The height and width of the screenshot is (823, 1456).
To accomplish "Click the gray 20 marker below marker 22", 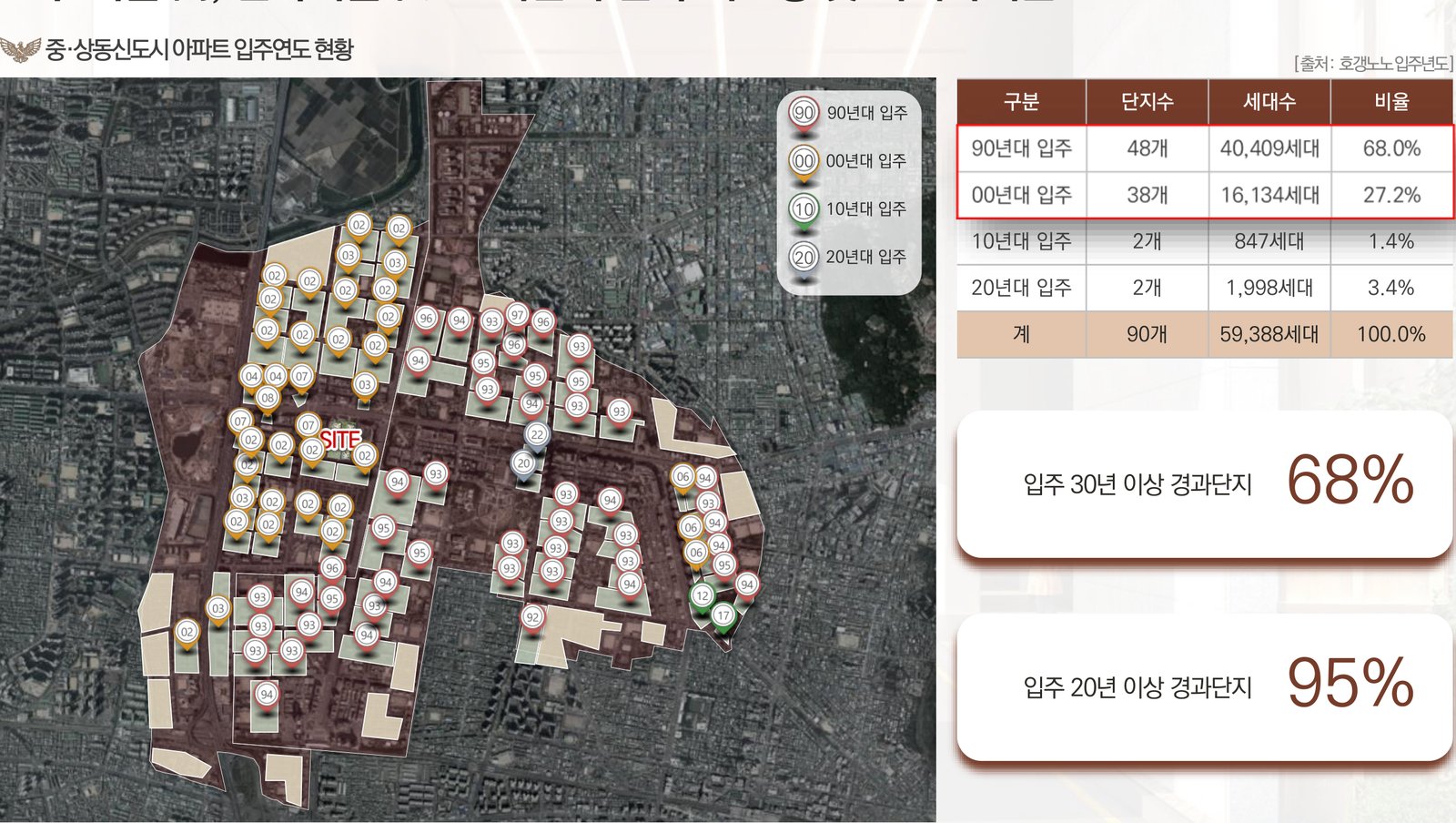I will point(523,465).
